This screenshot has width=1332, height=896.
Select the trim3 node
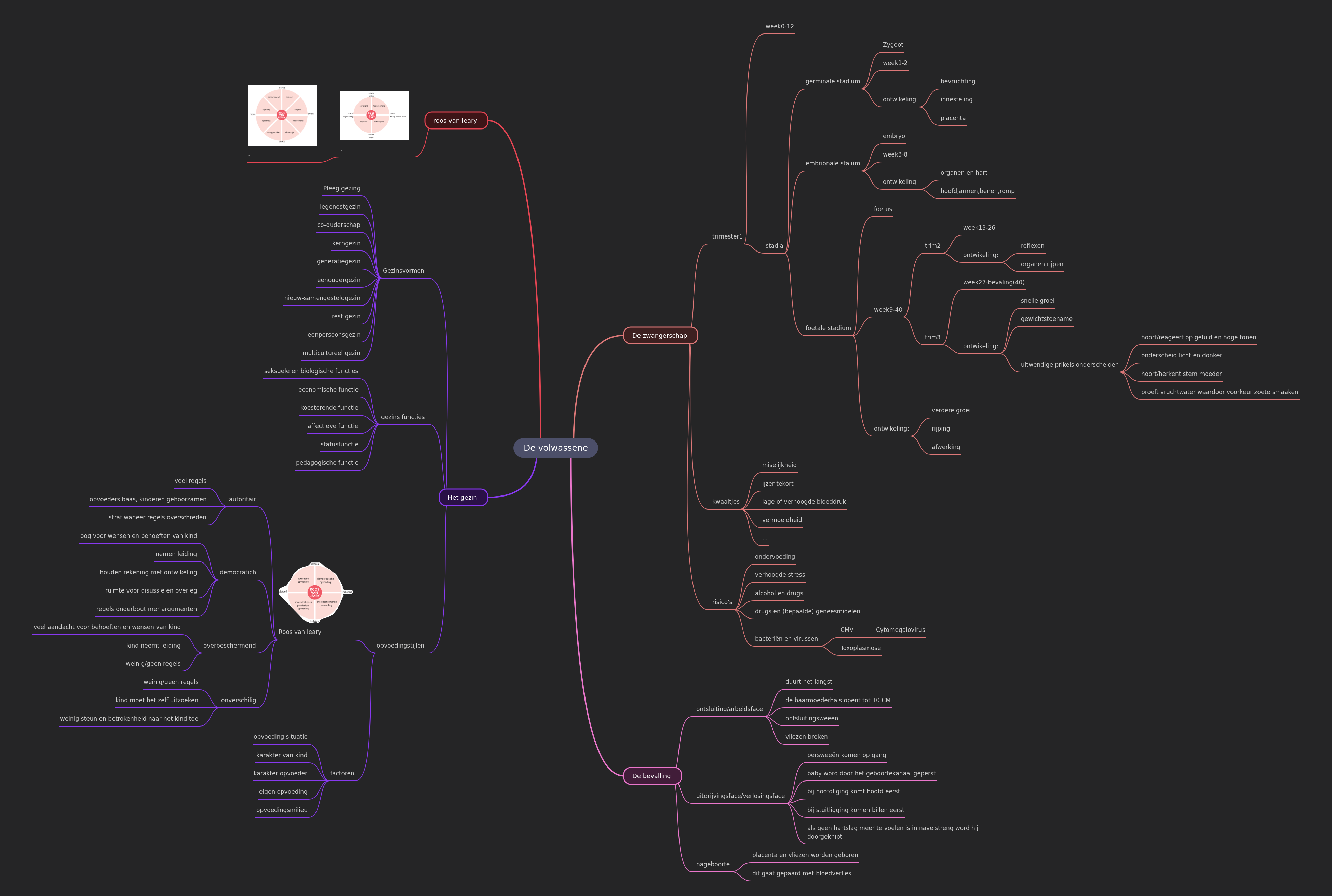click(x=932, y=338)
